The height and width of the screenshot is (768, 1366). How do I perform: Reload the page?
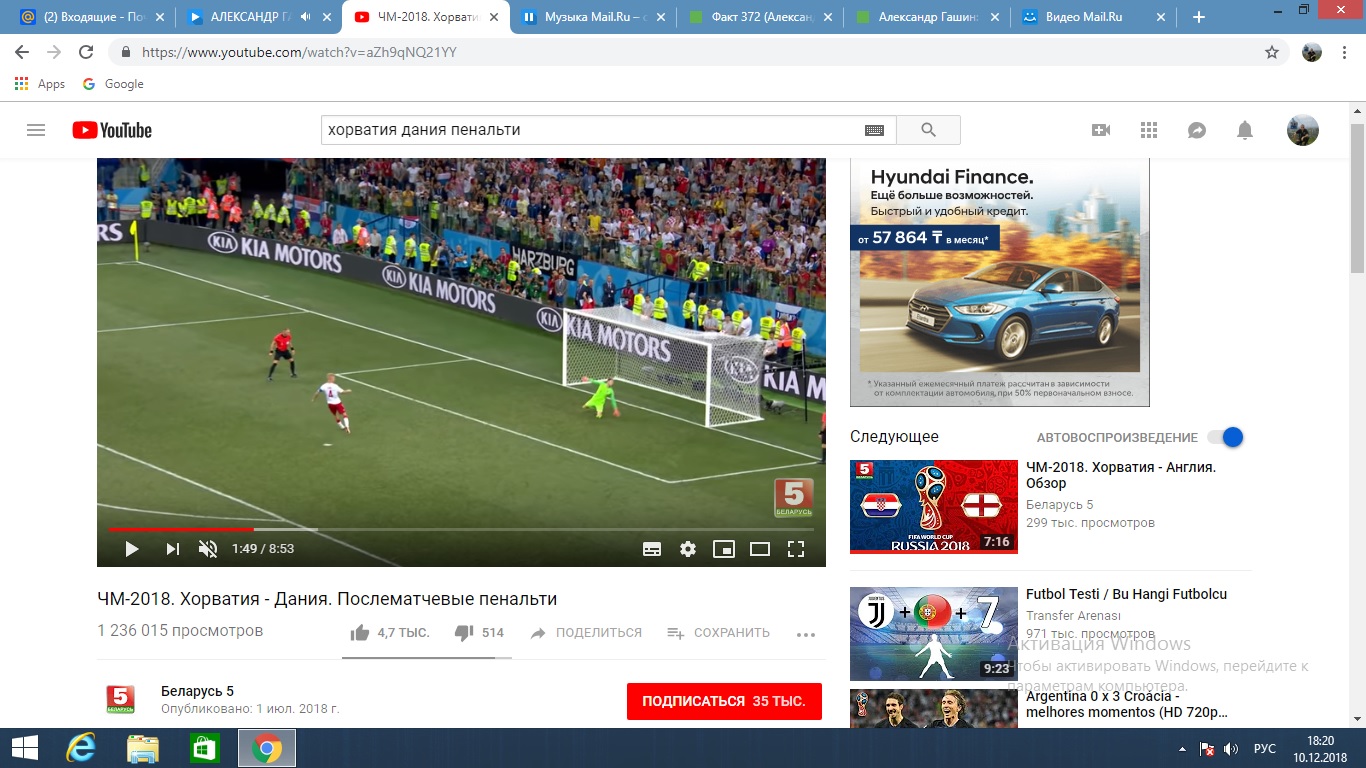pyautogui.click(x=86, y=52)
